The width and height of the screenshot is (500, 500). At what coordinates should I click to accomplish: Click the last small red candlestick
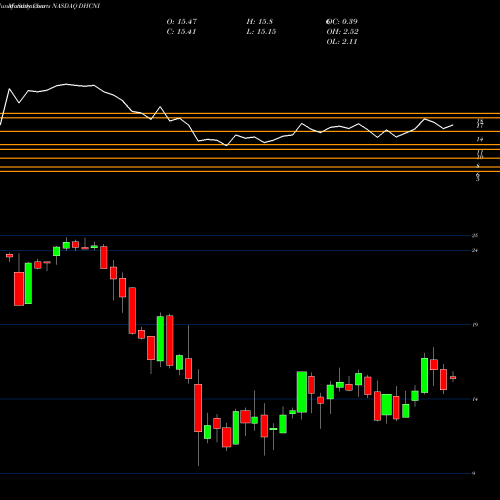click(453, 377)
